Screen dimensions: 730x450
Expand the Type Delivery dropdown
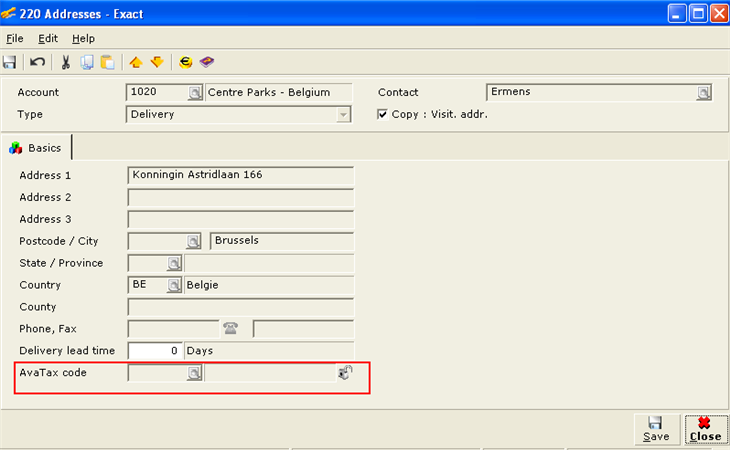pos(343,114)
